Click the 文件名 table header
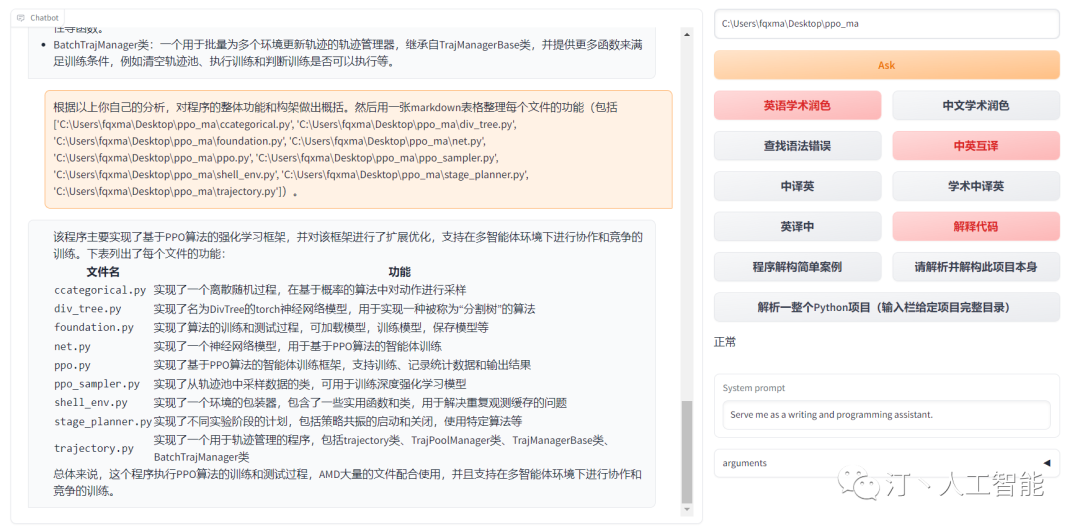 click(103, 272)
